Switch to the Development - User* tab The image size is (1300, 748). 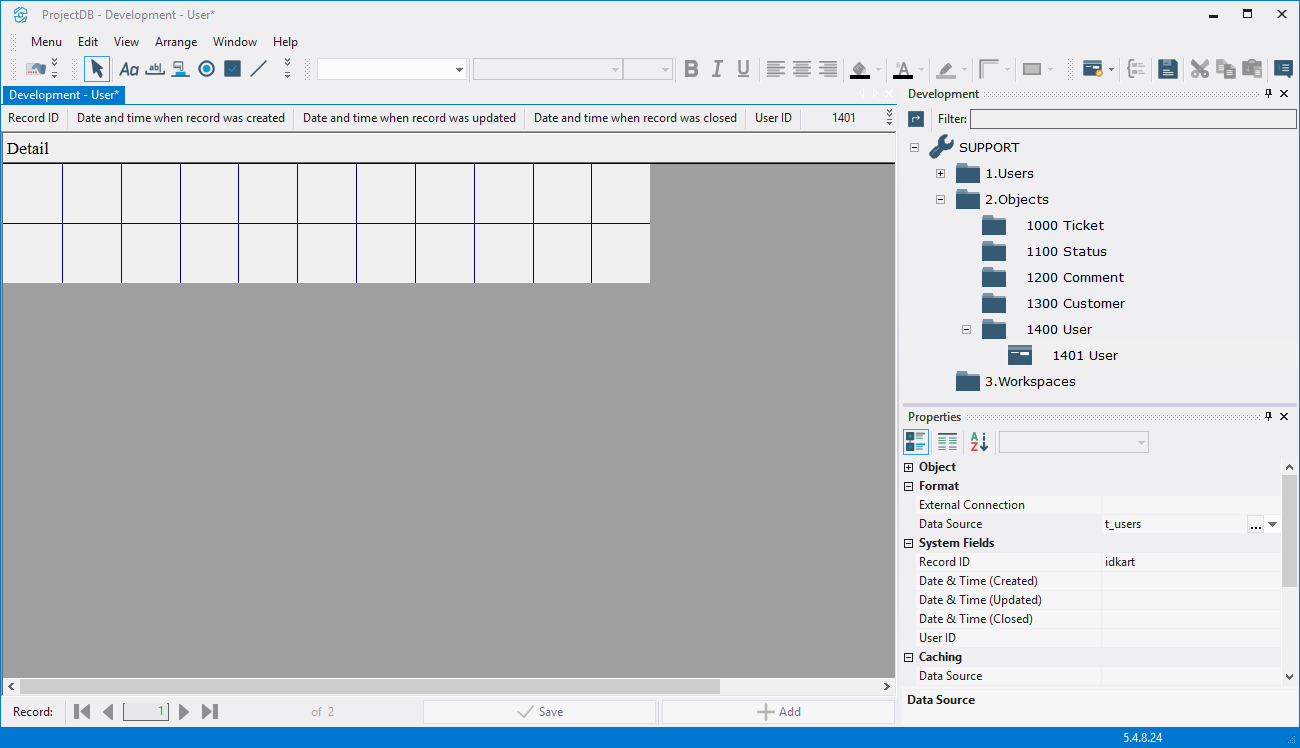click(64, 95)
